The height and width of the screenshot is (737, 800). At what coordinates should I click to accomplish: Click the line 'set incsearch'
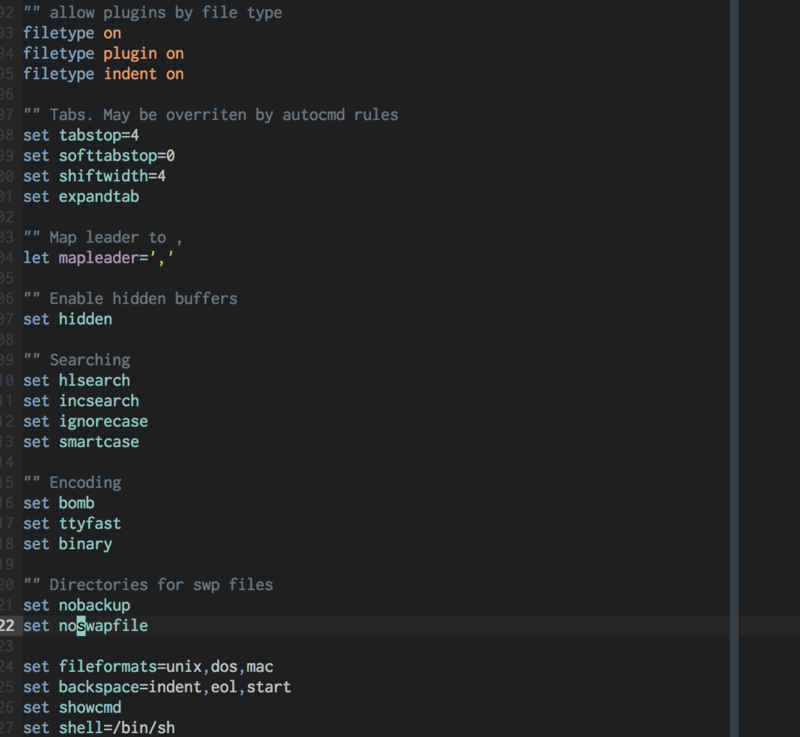pyautogui.click(x=81, y=401)
